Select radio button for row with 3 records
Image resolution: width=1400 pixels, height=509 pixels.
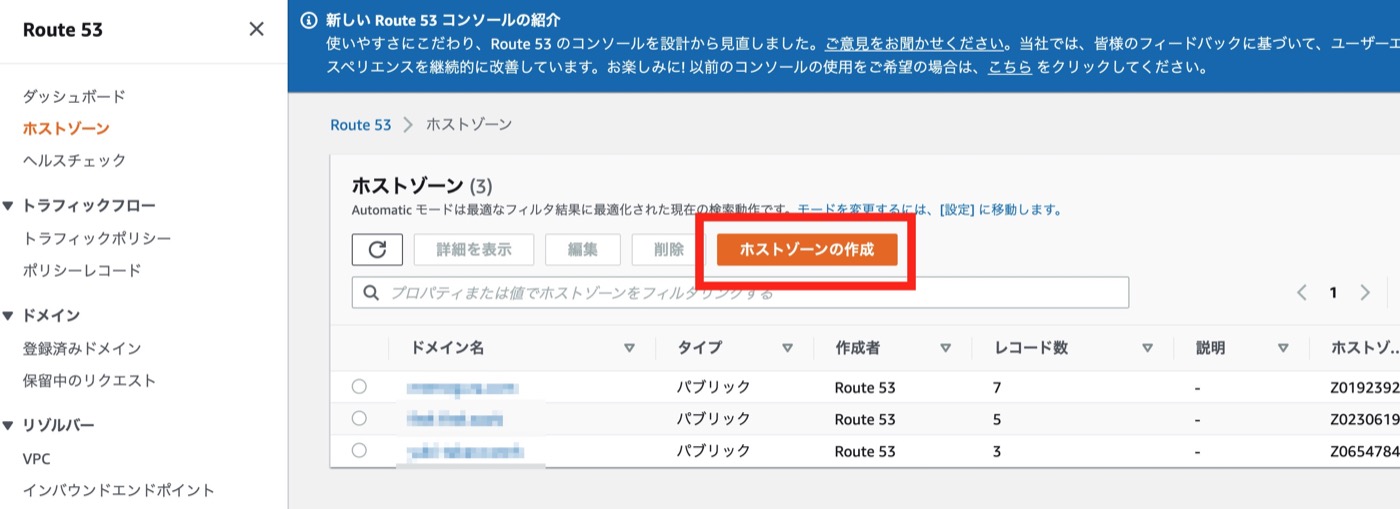point(359,451)
